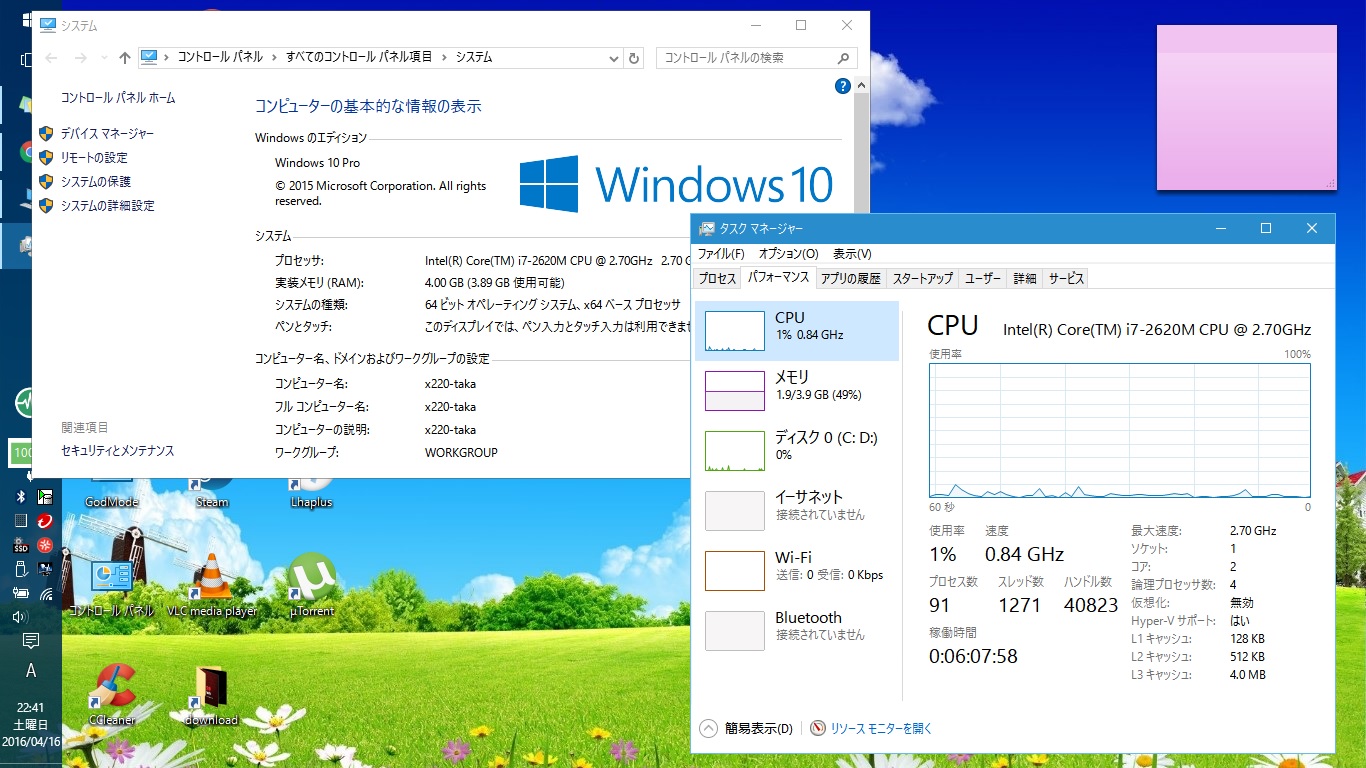The width and height of the screenshot is (1366, 768).
Task: Open セキュリティとメンテナンス link
Action: point(118,451)
